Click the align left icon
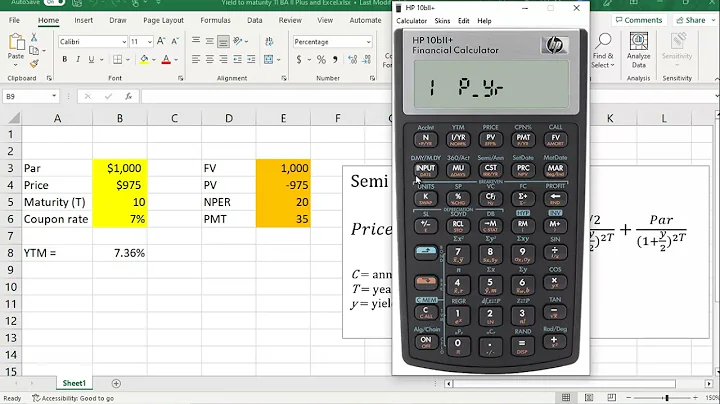Image resolution: width=720 pixels, height=404 pixels. (x=196, y=59)
